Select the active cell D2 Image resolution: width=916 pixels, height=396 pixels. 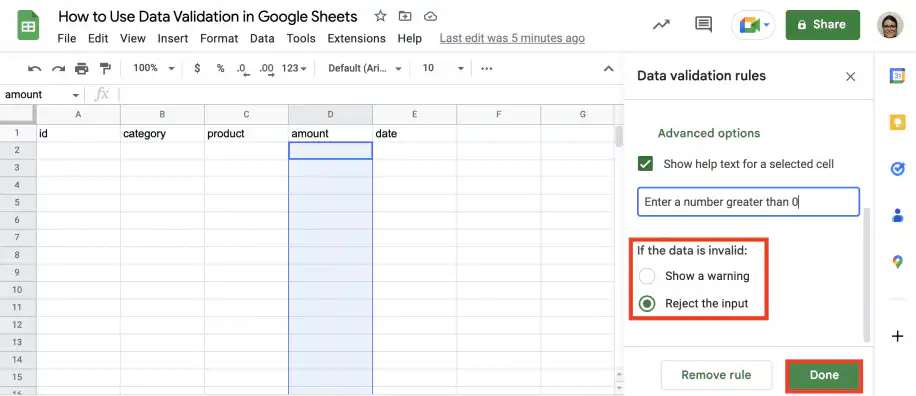point(330,151)
